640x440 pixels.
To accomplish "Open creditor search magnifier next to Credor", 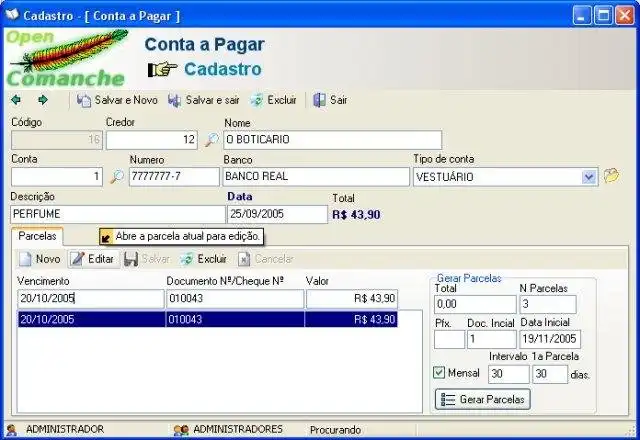I will tap(211, 140).
